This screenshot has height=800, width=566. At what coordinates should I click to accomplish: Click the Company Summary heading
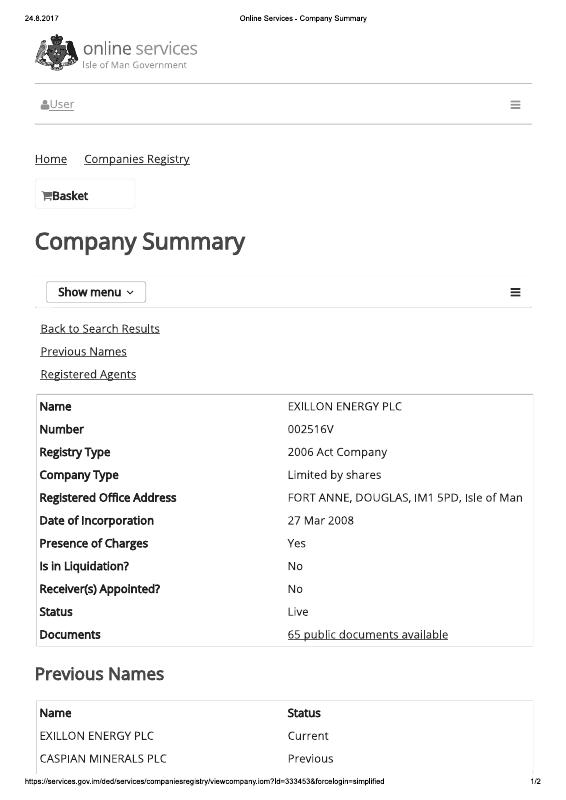(140, 242)
